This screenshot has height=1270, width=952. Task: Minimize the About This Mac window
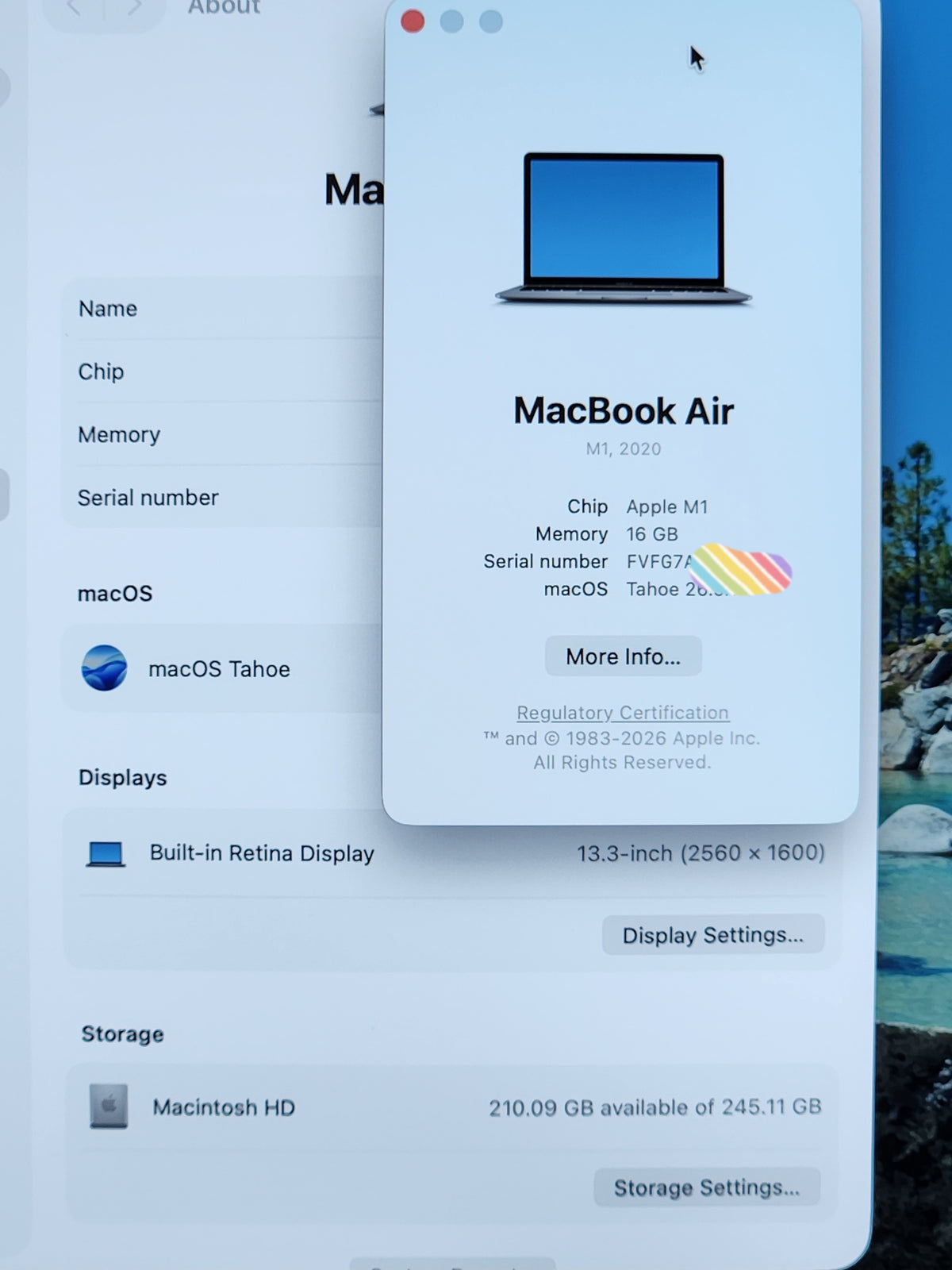[x=451, y=21]
